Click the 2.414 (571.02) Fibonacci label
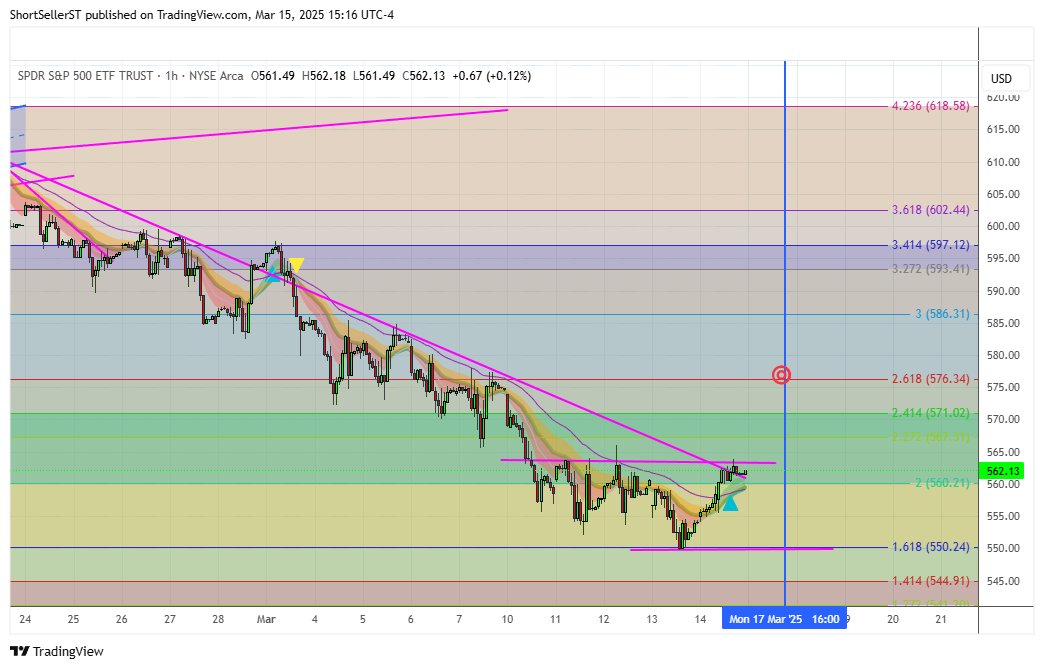1044x669 pixels. 931,413
